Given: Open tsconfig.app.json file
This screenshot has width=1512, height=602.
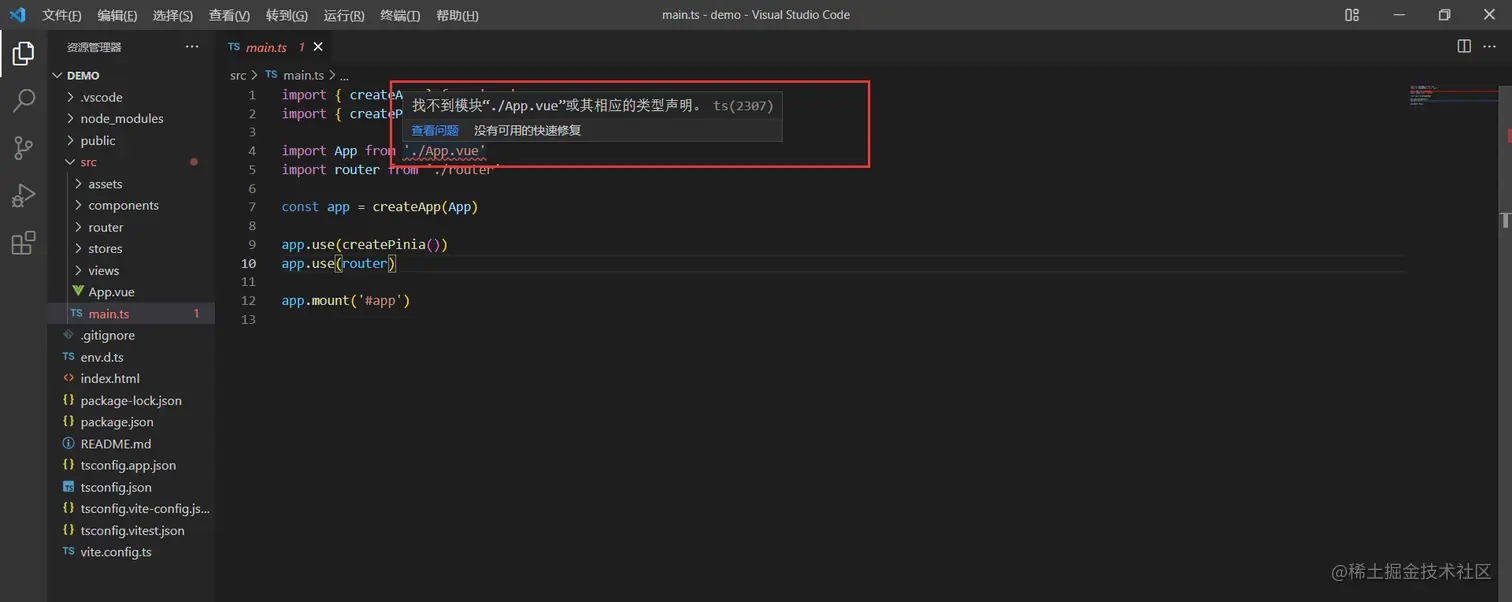Looking at the screenshot, I should (131, 465).
